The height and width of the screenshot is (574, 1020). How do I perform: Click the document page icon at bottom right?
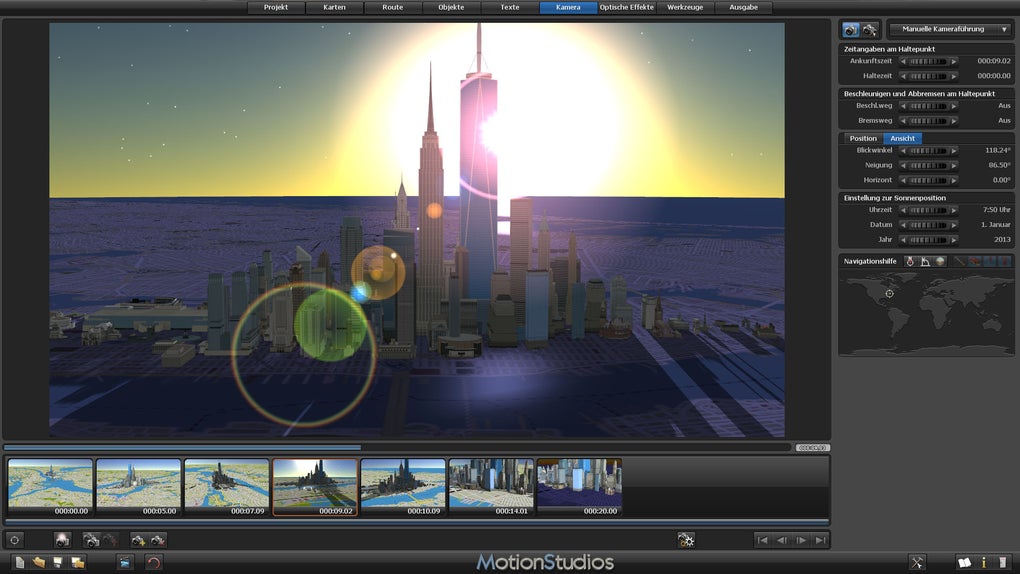point(1002,562)
